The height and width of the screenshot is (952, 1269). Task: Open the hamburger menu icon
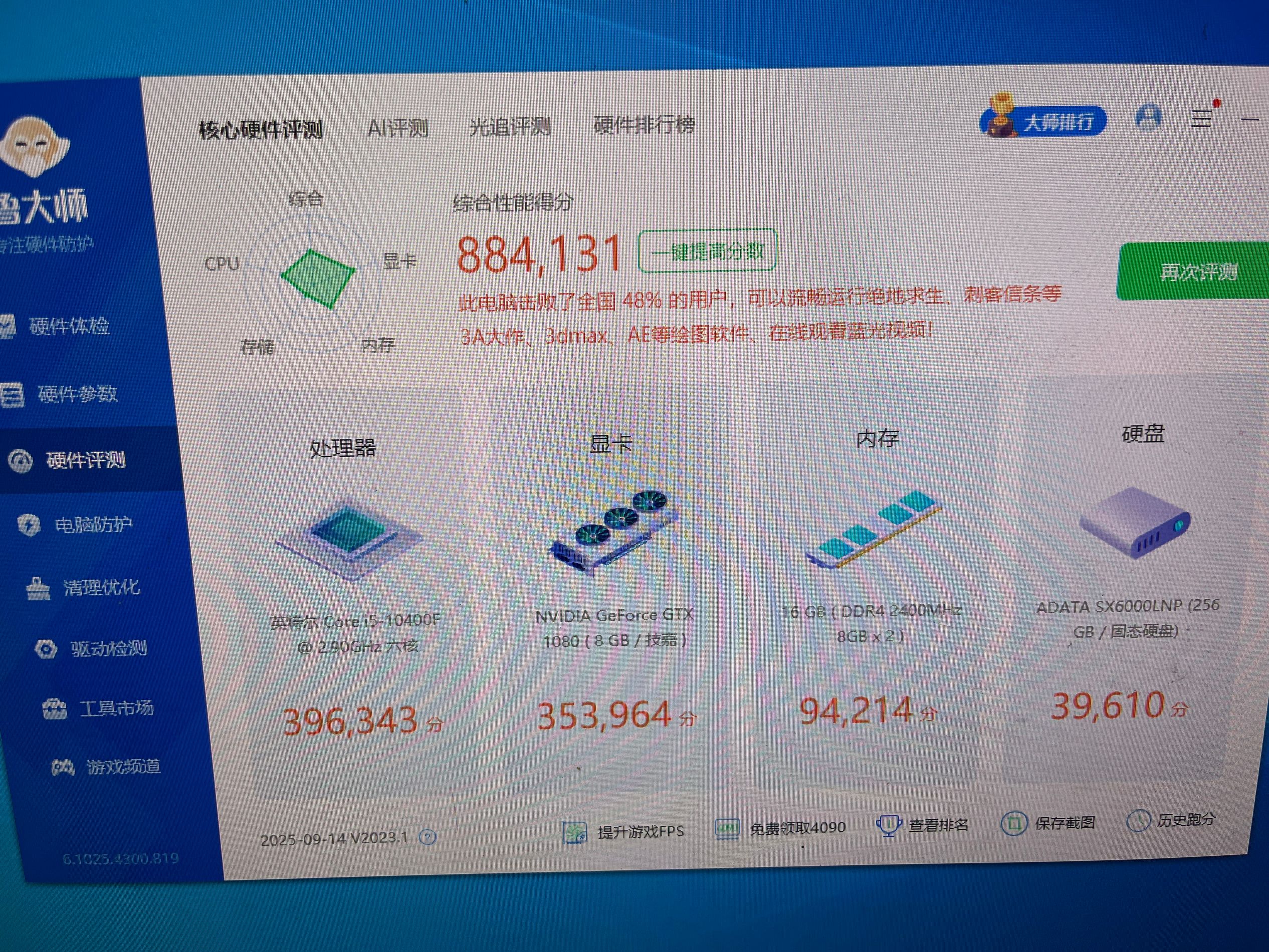coord(1202,119)
